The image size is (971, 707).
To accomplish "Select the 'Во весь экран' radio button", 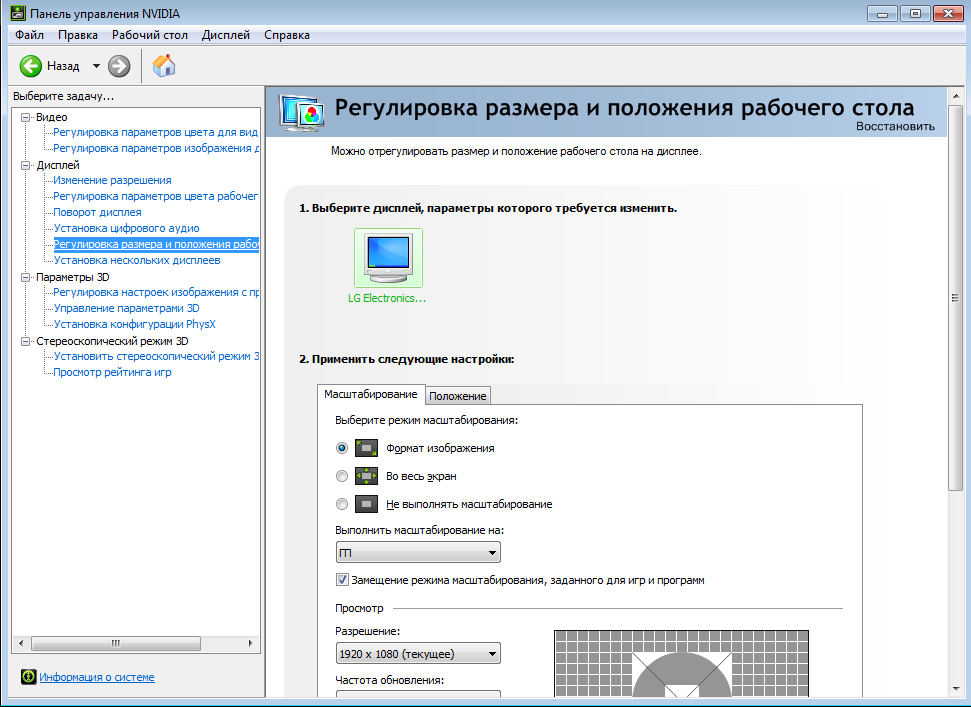I will point(342,476).
